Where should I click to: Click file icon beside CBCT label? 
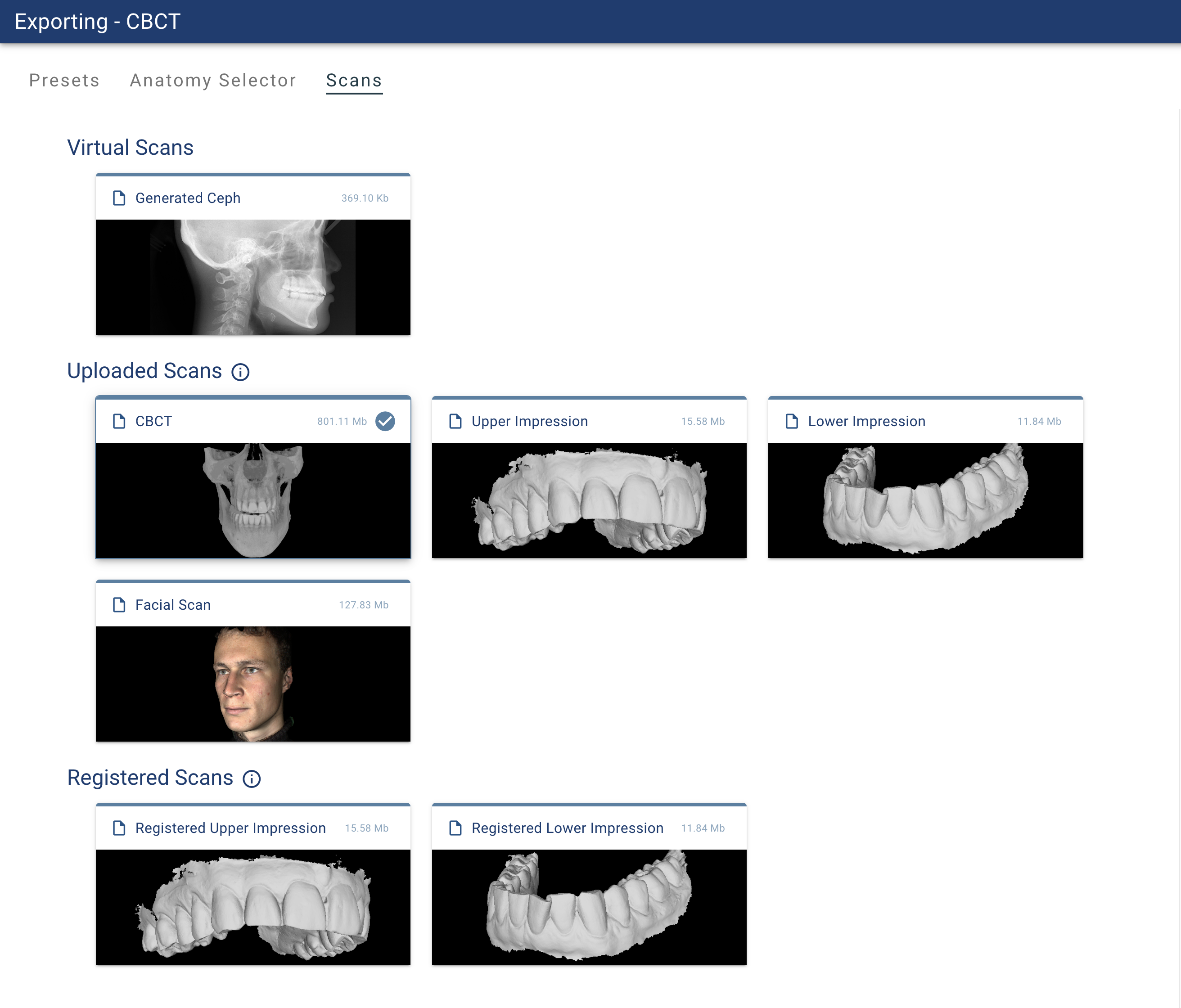pyautogui.click(x=119, y=422)
